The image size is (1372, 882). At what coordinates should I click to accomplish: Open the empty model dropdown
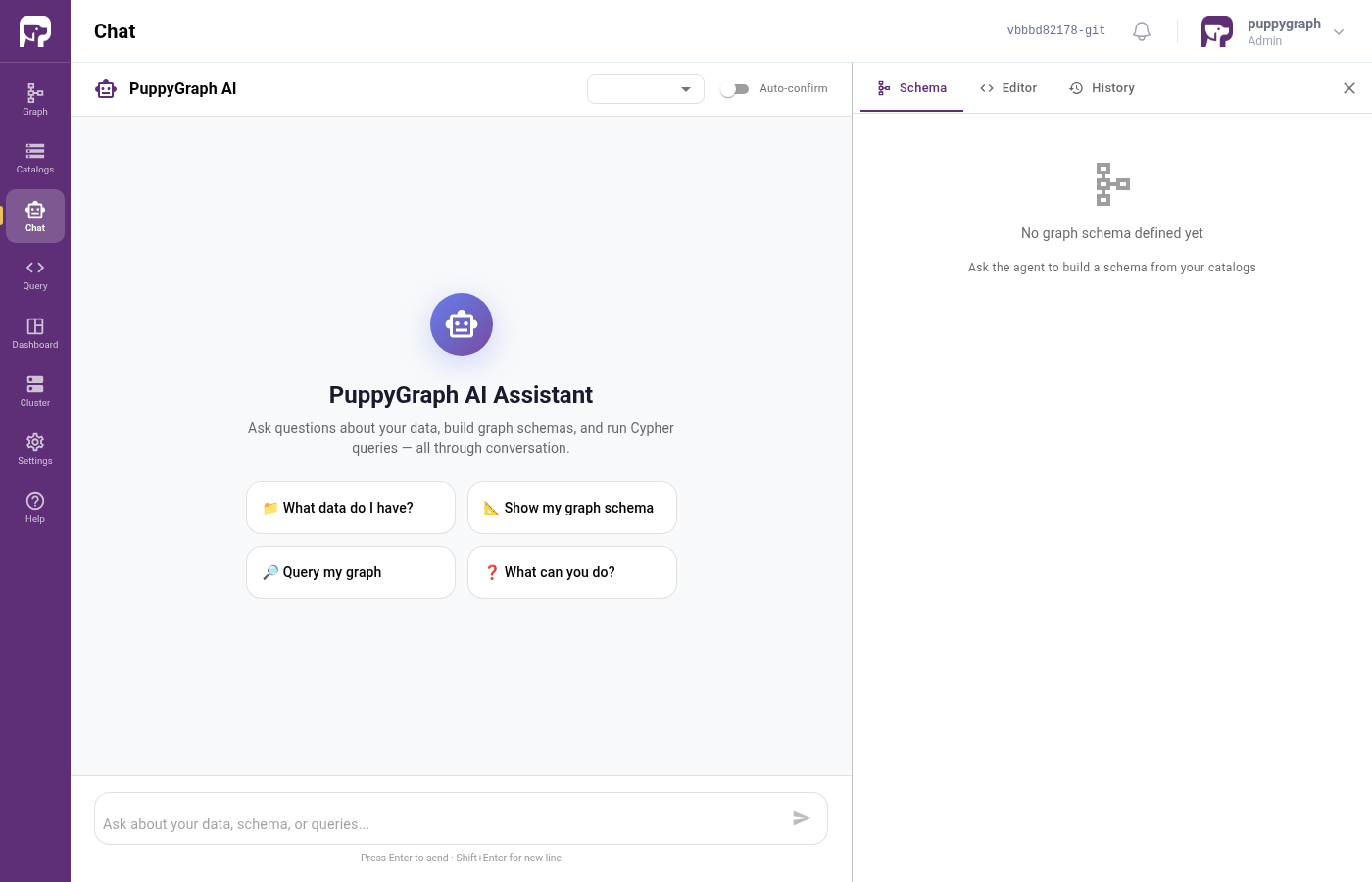click(646, 89)
